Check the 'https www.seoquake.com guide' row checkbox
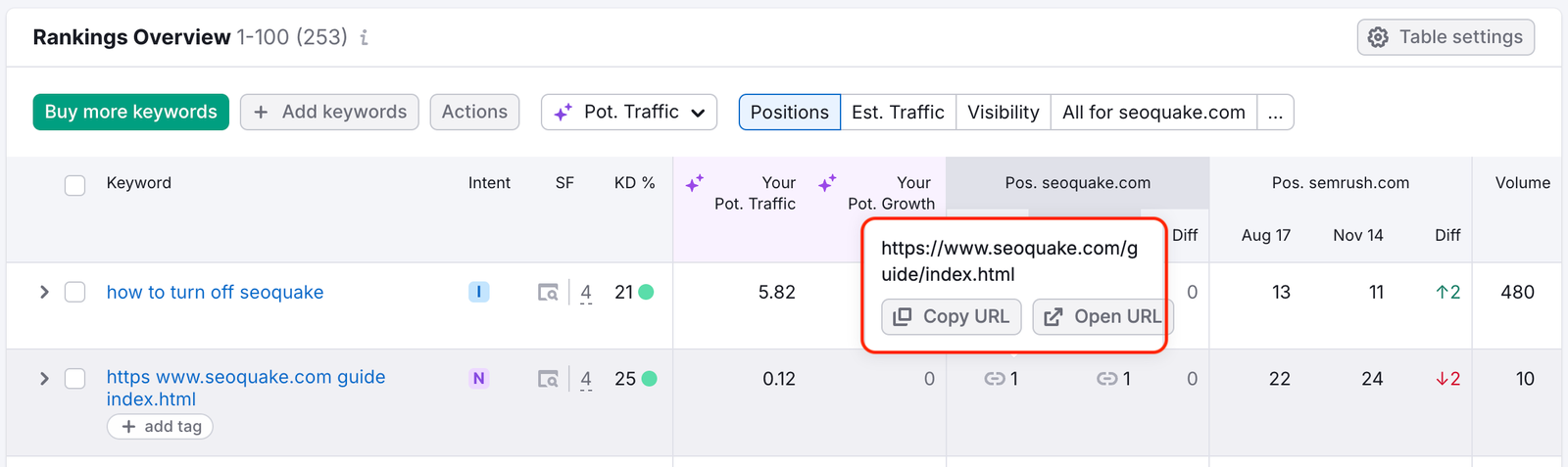This screenshot has height=467, width=1568. point(74,378)
